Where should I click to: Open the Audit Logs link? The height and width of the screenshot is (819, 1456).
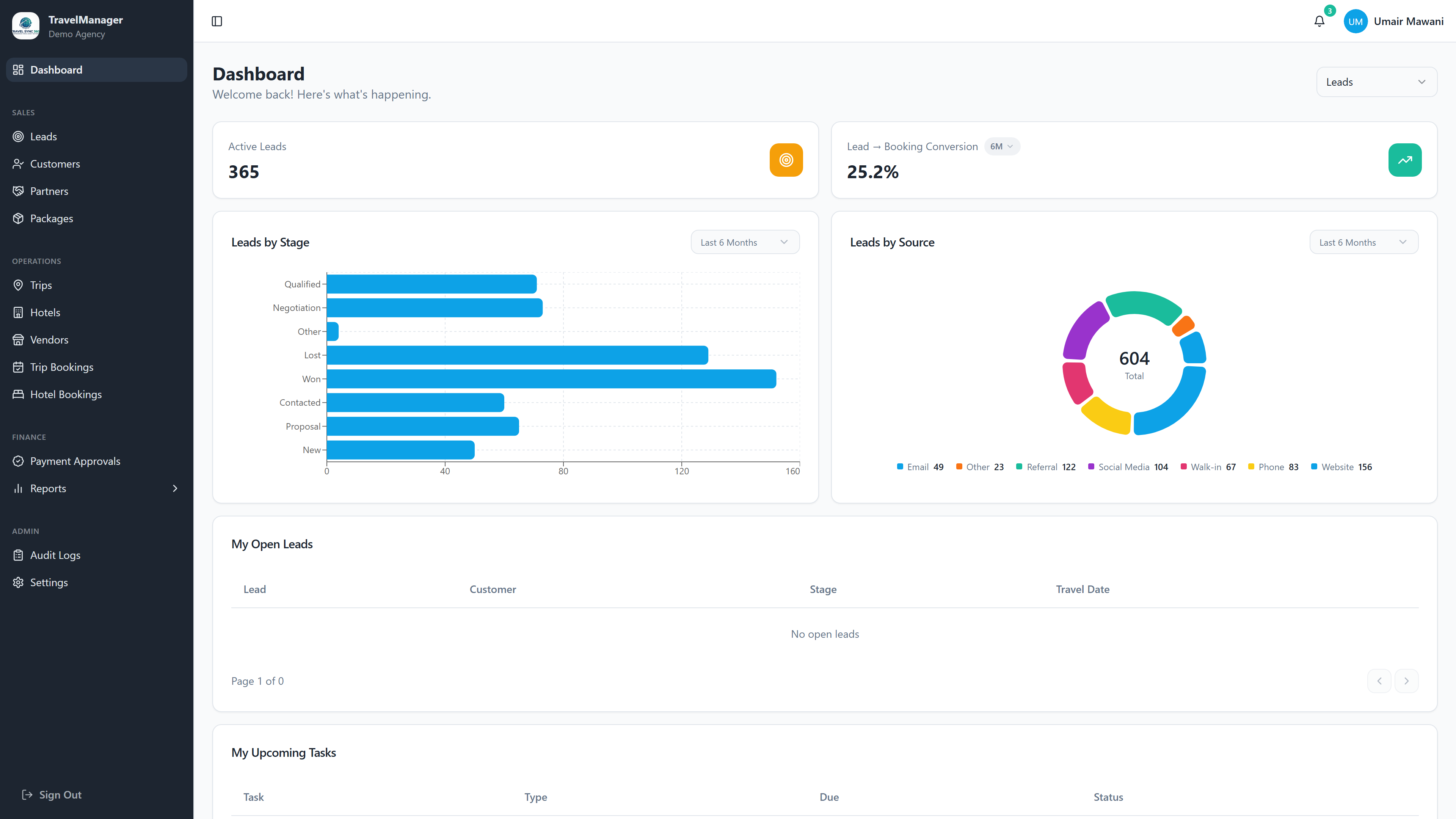(x=97, y=555)
